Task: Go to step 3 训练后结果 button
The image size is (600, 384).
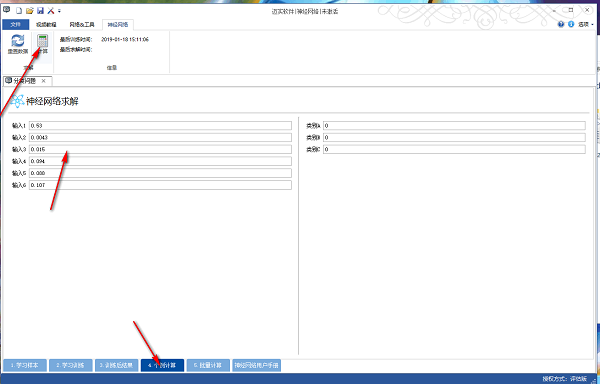Action: 116,365
